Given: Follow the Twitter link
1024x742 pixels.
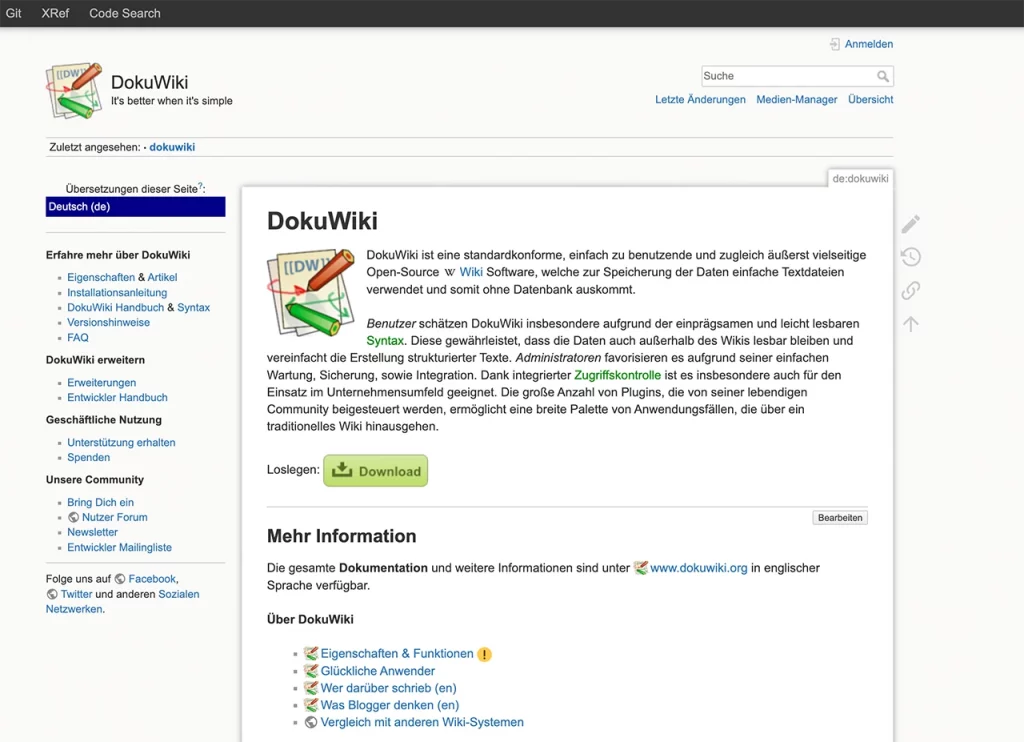Looking at the screenshot, I should [x=76, y=594].
